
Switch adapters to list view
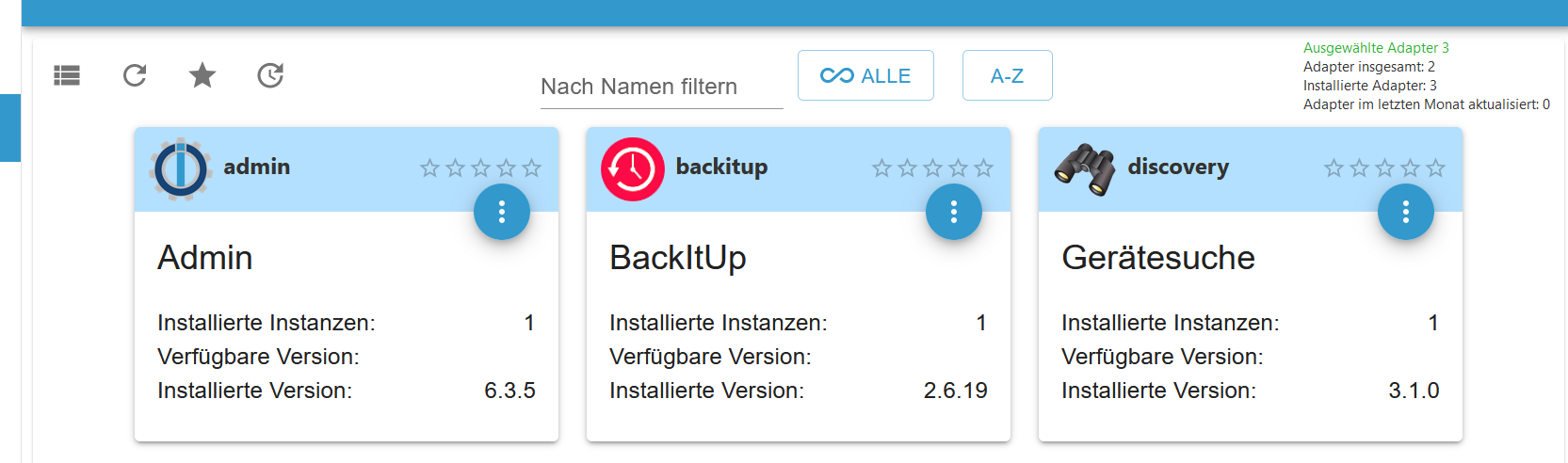click(67, 75)
